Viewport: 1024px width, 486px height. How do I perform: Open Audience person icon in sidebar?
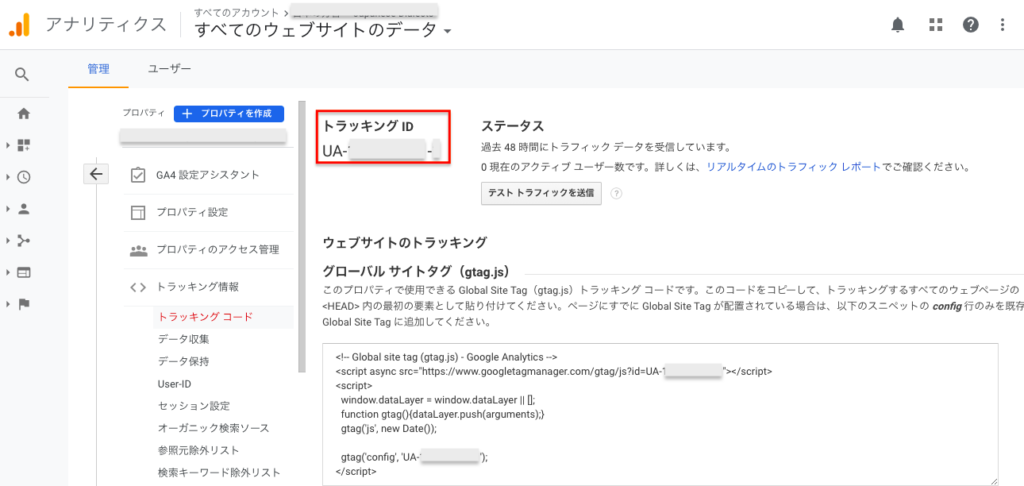24,209
